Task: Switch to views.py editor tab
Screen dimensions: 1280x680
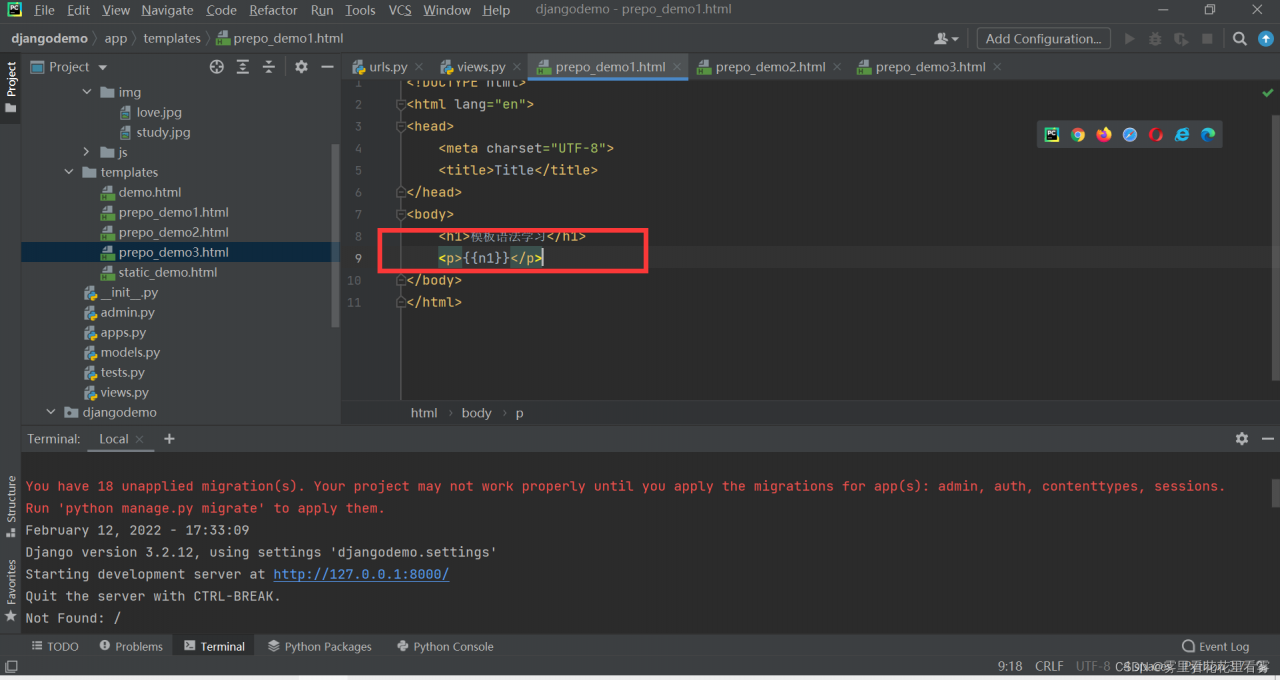Action: (480, 67)
